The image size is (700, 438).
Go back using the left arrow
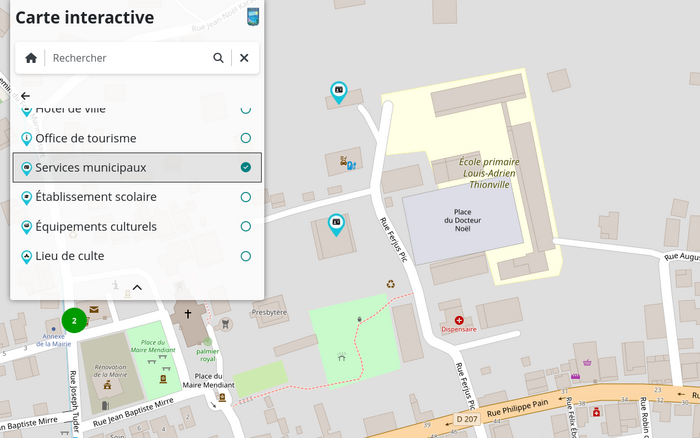click(x=25, y=96)
